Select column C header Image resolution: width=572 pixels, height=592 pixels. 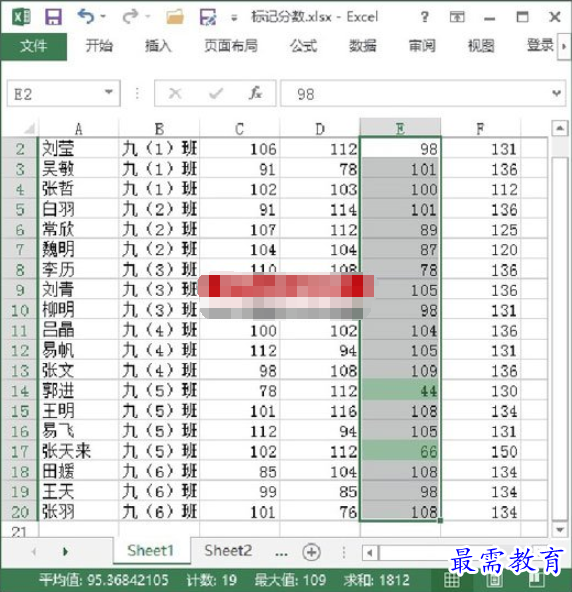coord(239,129)
